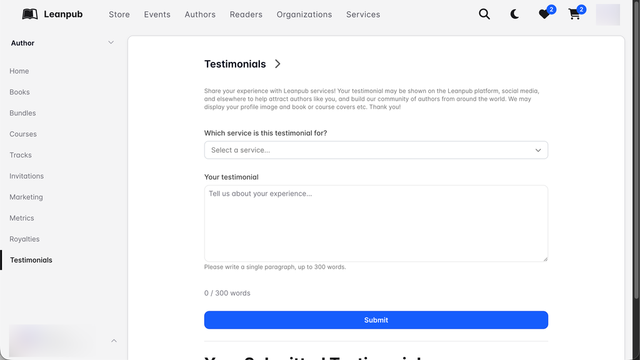640x360 pixels.
Task: Go to Bundles in the sidebar
Action: 23,113
